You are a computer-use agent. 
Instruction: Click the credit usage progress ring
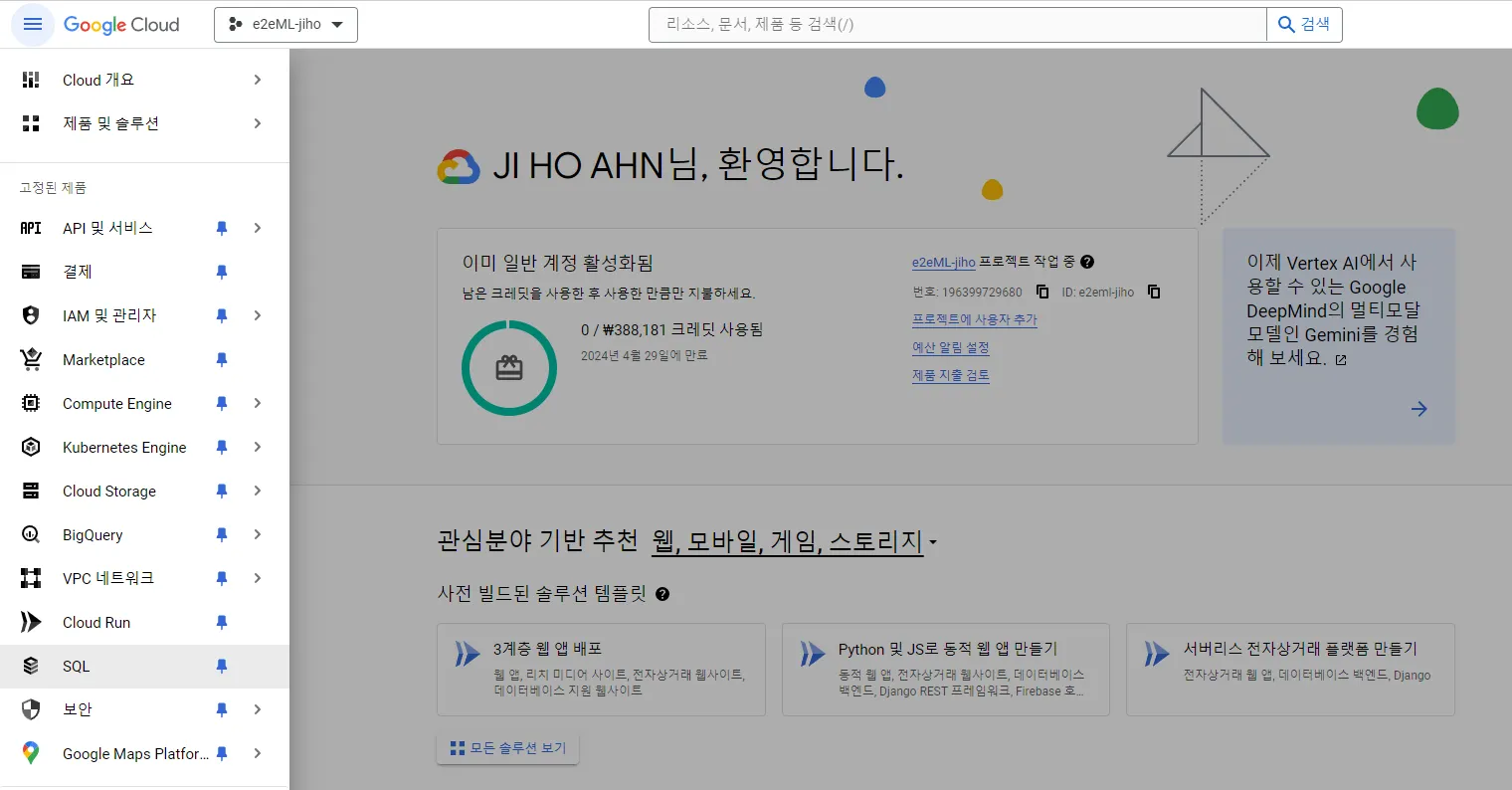click(x=509, y=368)
